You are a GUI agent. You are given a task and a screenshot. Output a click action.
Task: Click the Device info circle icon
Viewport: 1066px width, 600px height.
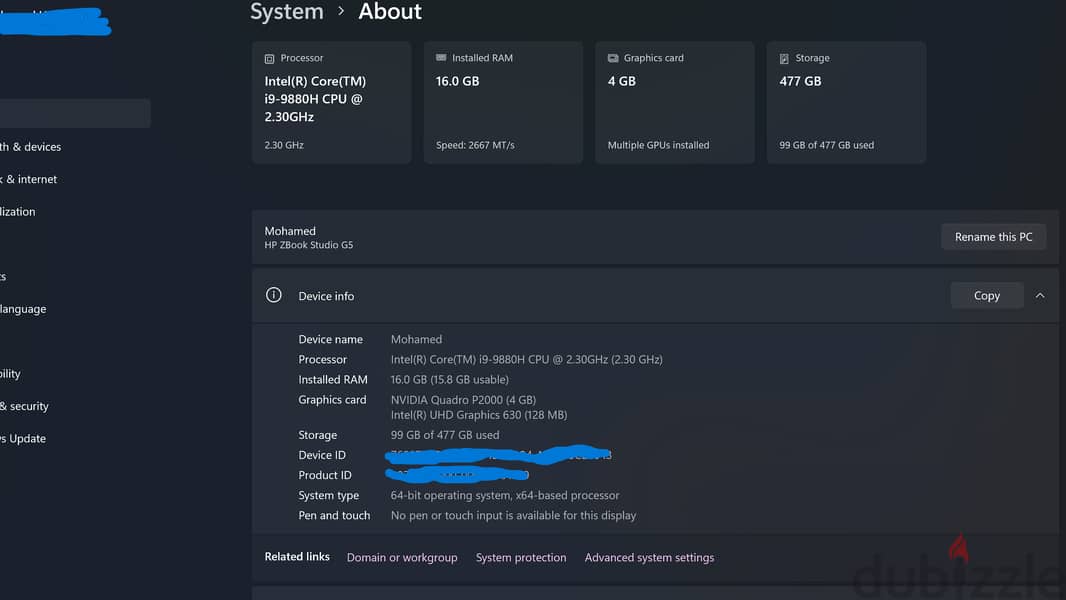click(x=273, y=295)
